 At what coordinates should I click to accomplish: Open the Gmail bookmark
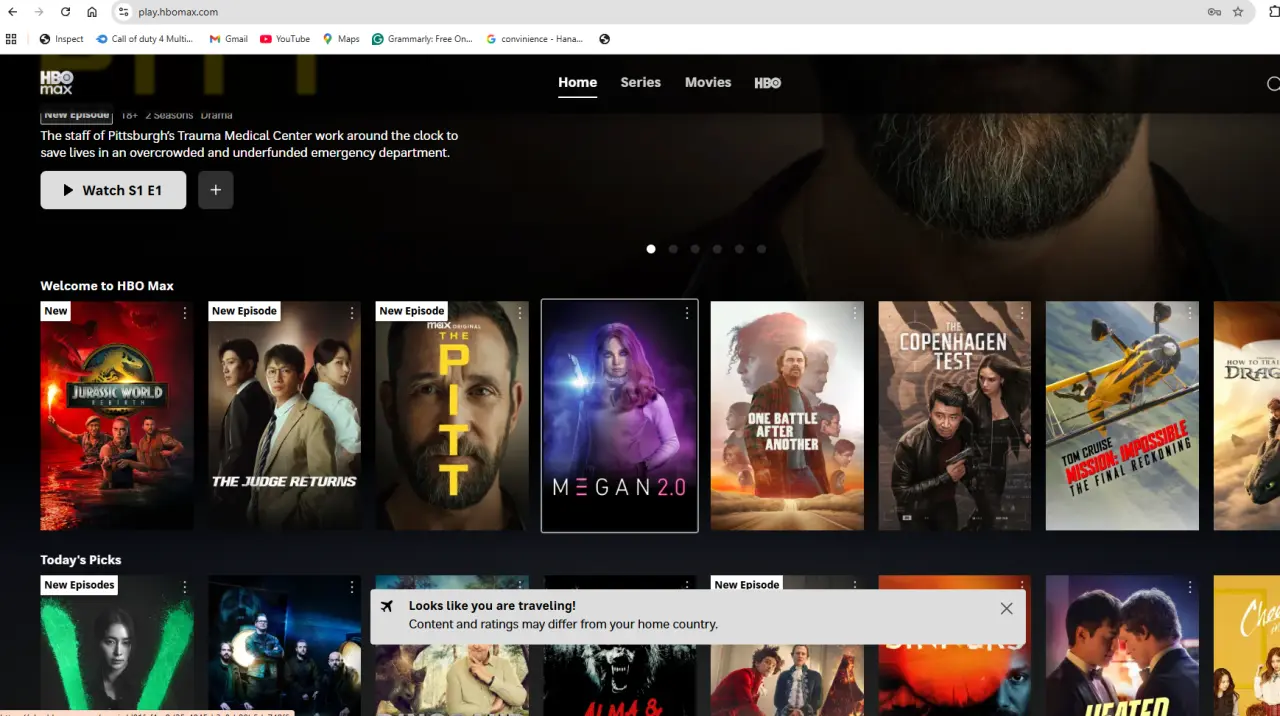tap(228, 39)
